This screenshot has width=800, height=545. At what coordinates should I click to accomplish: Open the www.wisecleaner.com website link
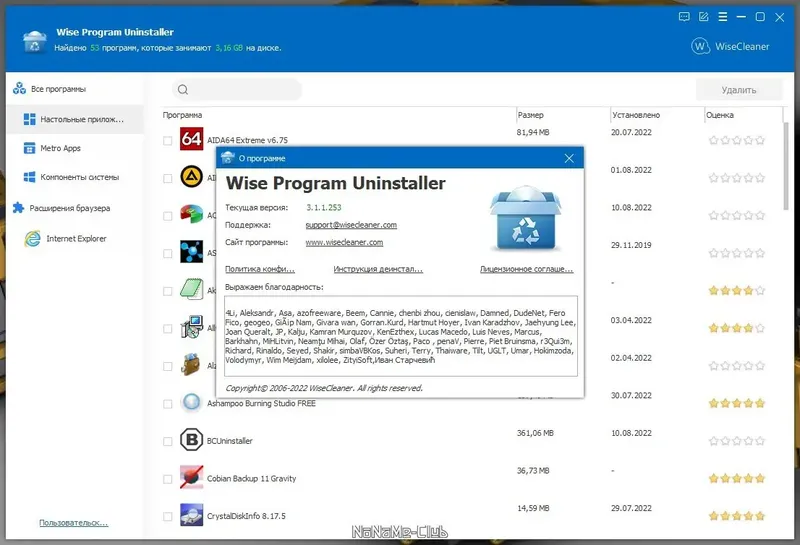pos(344,242)
